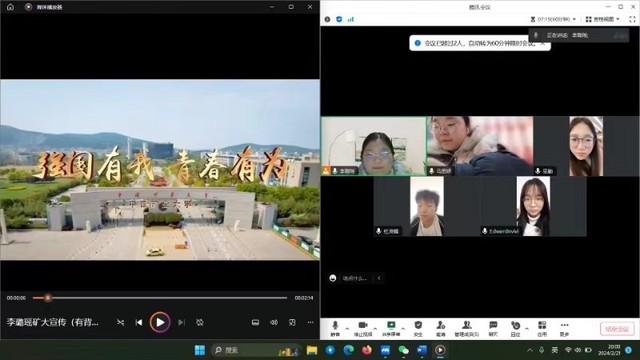Open the manage members panel
Viewport: 640px width, 360px height.
tap(467, 329)
